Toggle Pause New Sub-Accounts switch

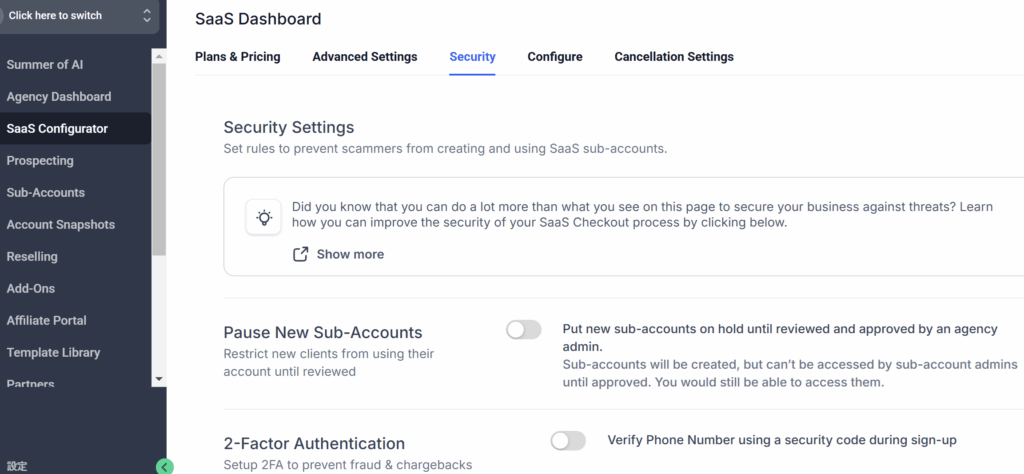coord(524,330)
